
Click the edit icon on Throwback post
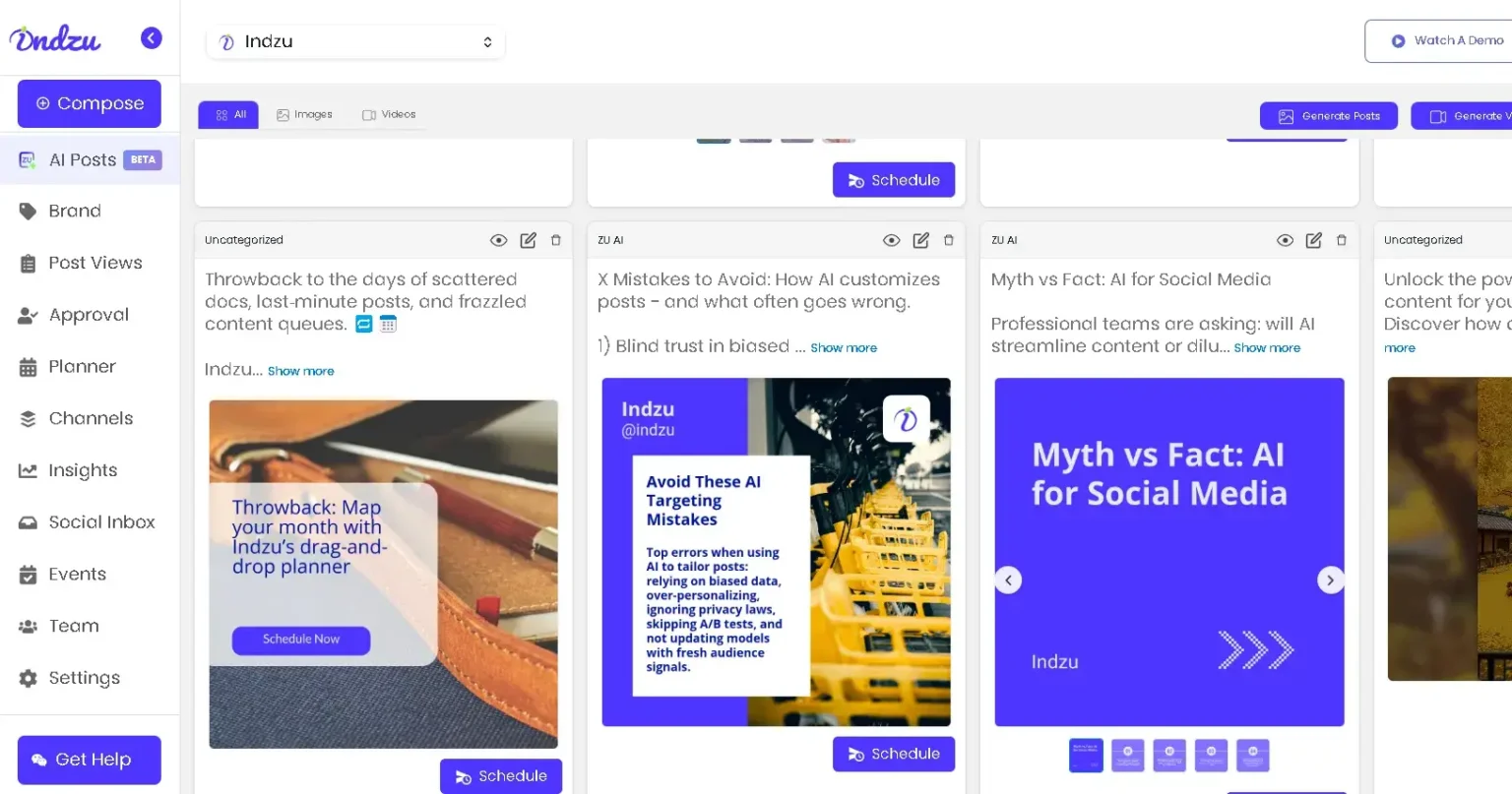(528, 240)
